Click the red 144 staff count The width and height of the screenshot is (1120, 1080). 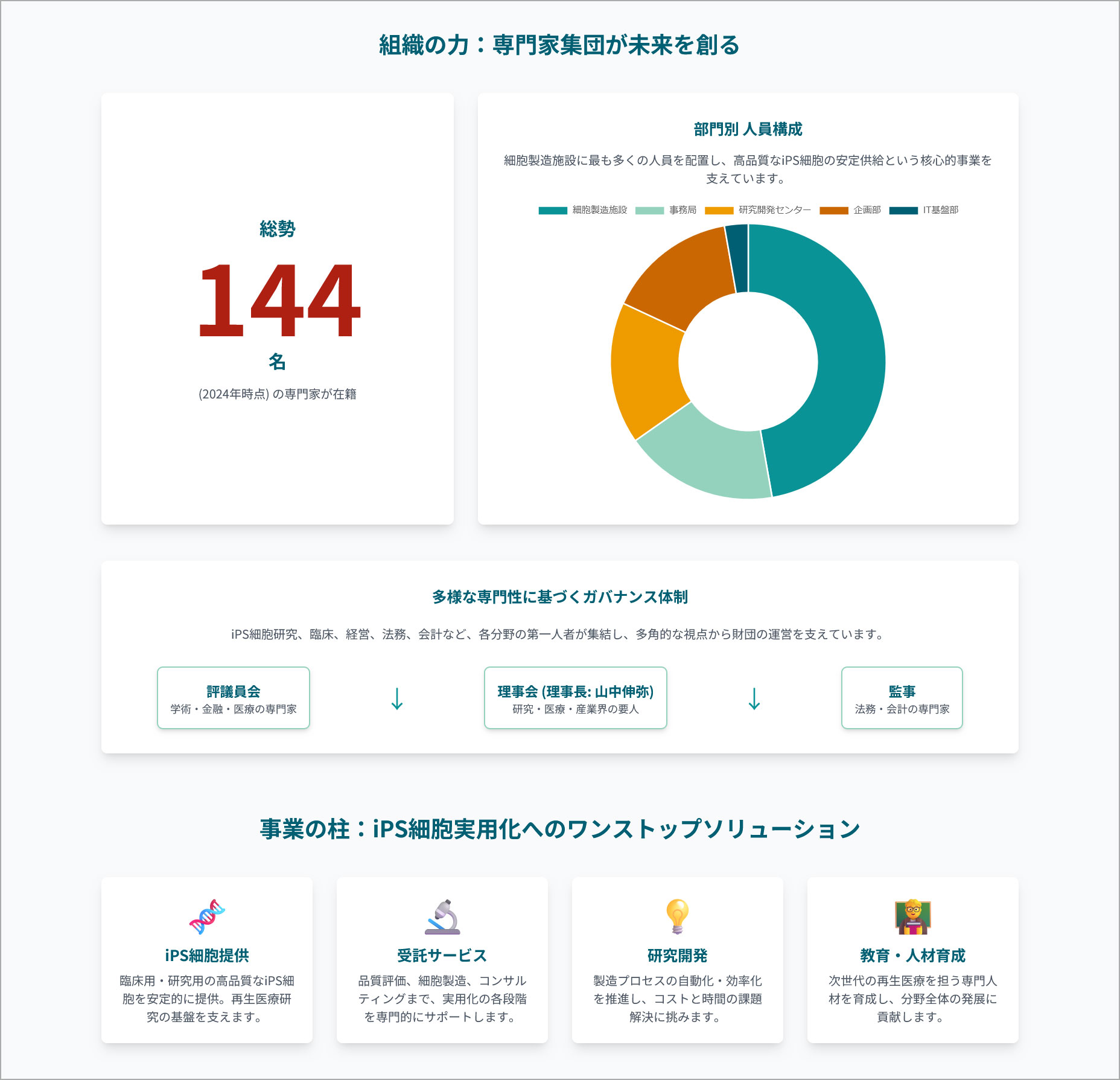click(279, 300)
